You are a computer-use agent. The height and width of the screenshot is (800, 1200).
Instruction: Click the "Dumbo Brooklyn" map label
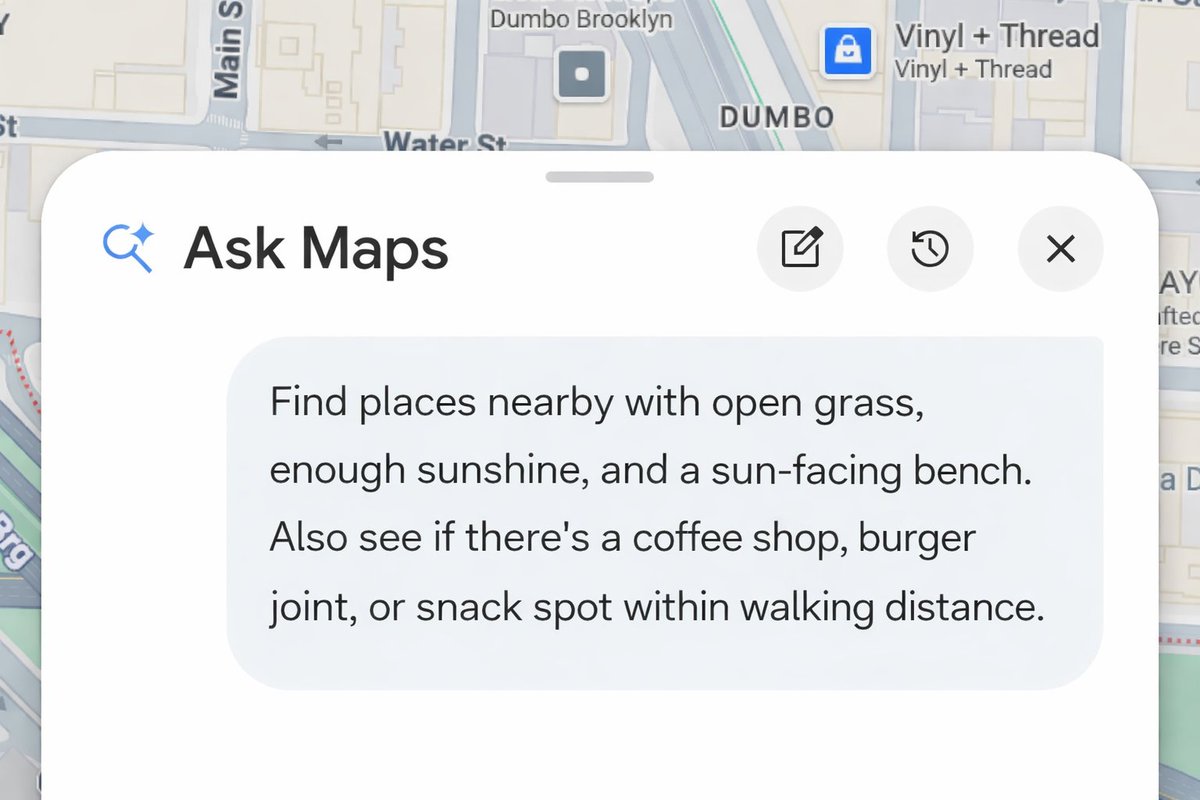click(x=581, y=20)
